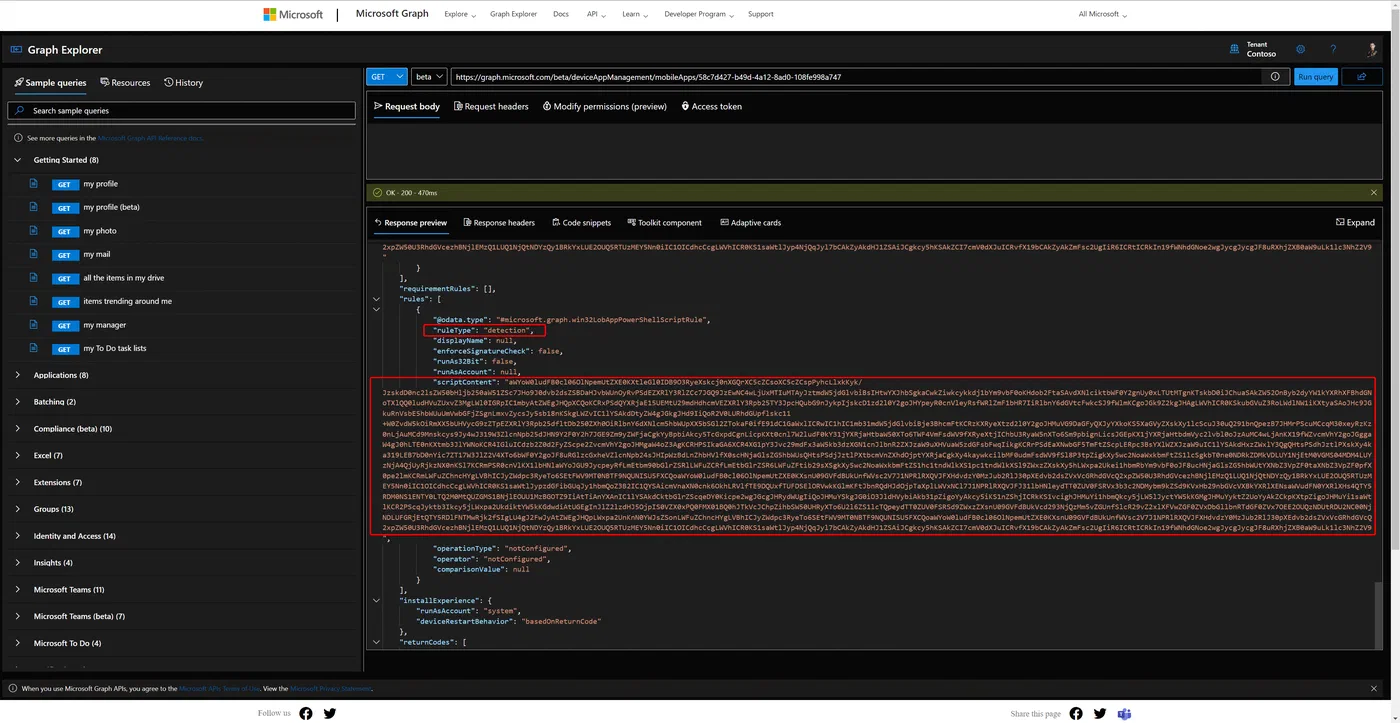Collapse the rules array in JSON response

[377, 298]
